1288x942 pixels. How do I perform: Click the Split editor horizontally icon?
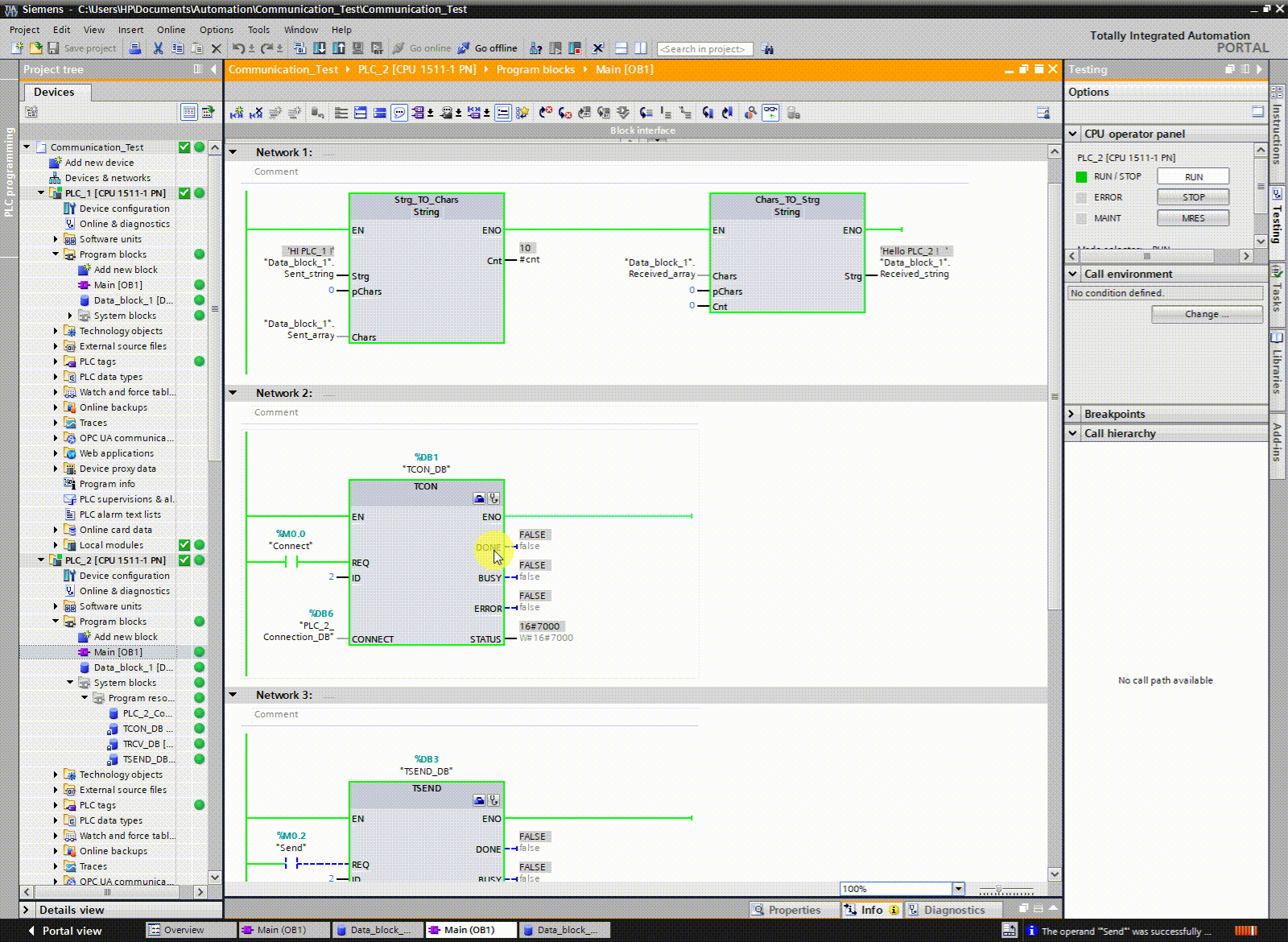coord(621,48)
